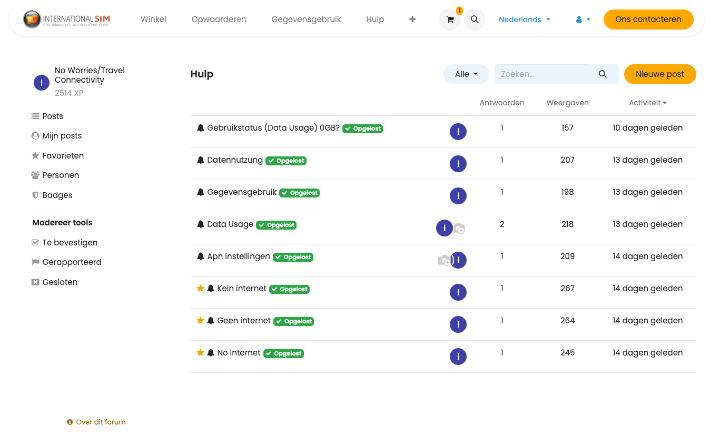The height and width of the screenshot is (445, 720).
Task: Open the Winkel menu item
Action: point(153,19)
